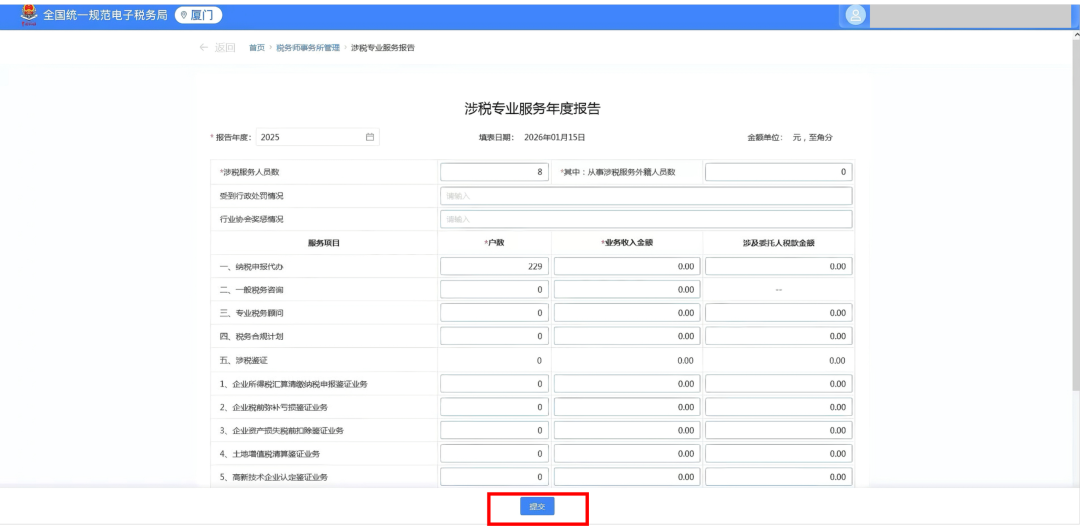Edit 涉及委托人税款金额 for 企业税前弥补亏损鉴证业务

tap(778, 407)
